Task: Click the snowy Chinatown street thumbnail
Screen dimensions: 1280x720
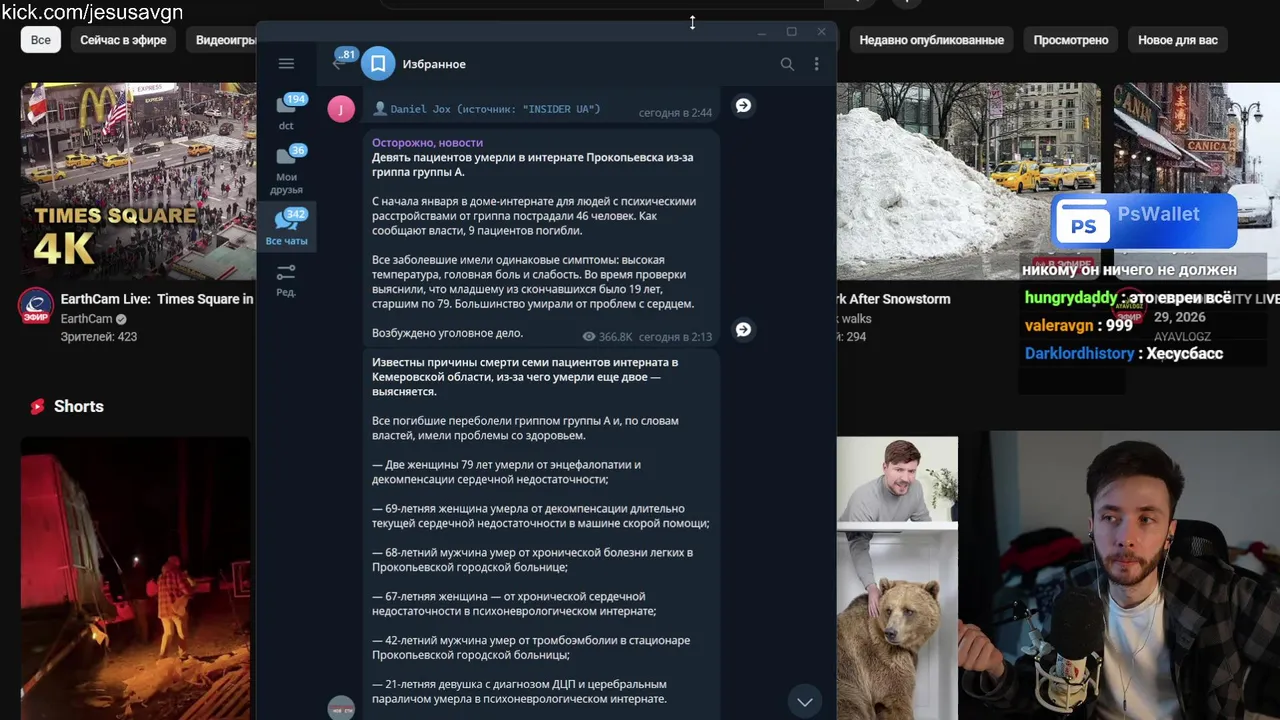Action: tap(1197, 181)
